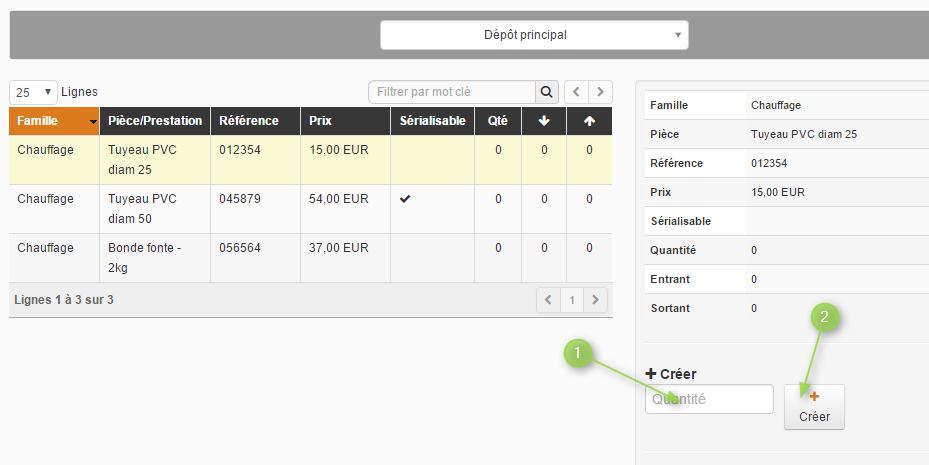This screenshot has width=929, height=465.
Task: Click the 54,00 EUR price cell
Action: [345, 209]
